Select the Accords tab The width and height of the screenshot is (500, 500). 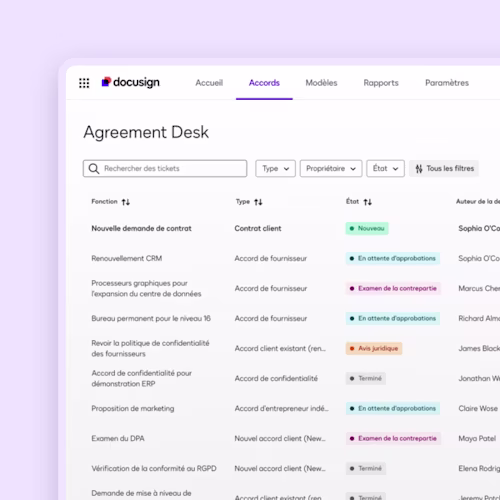click(264, 83)
